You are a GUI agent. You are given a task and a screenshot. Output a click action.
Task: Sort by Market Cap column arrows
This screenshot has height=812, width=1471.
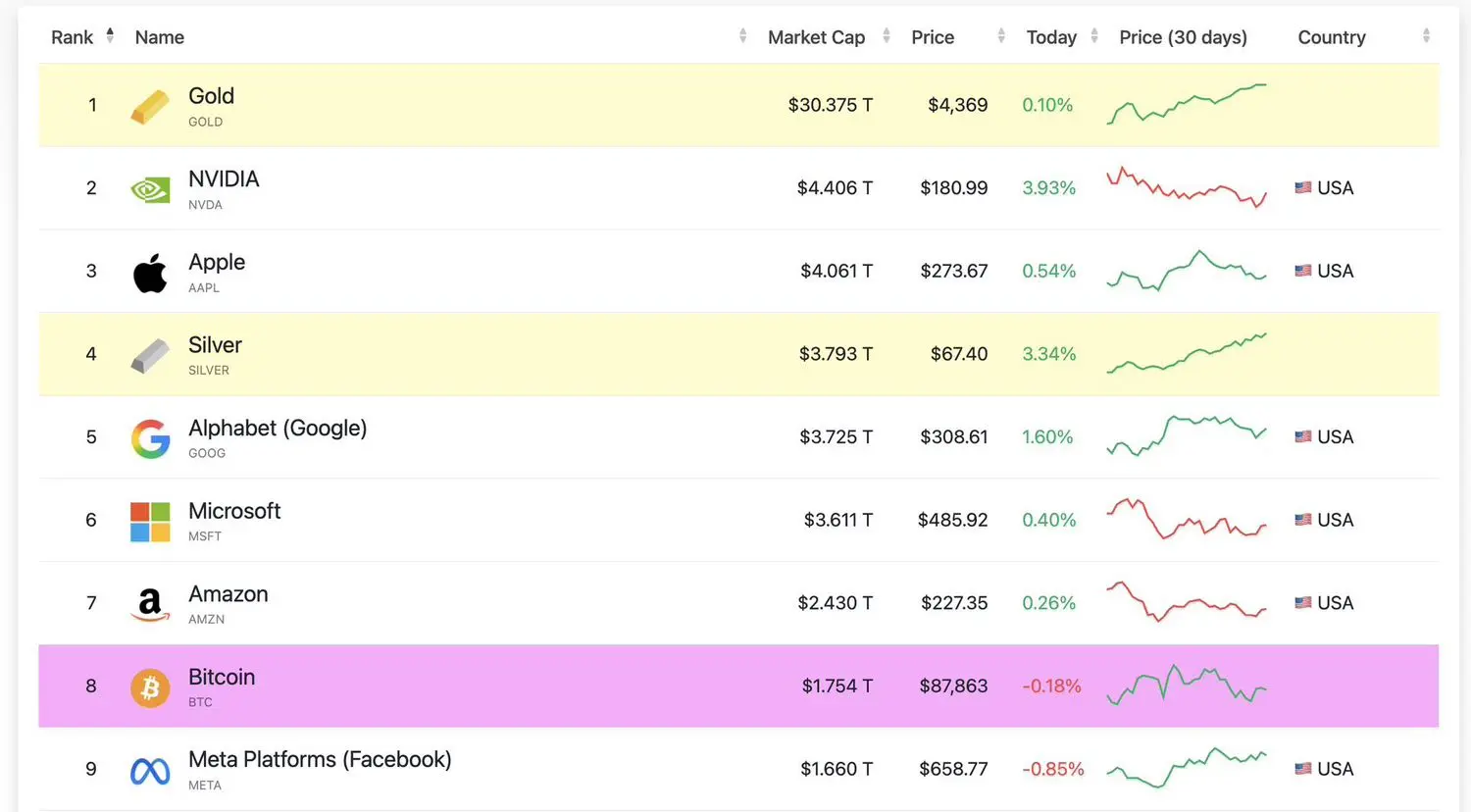(x=887, y=36)
